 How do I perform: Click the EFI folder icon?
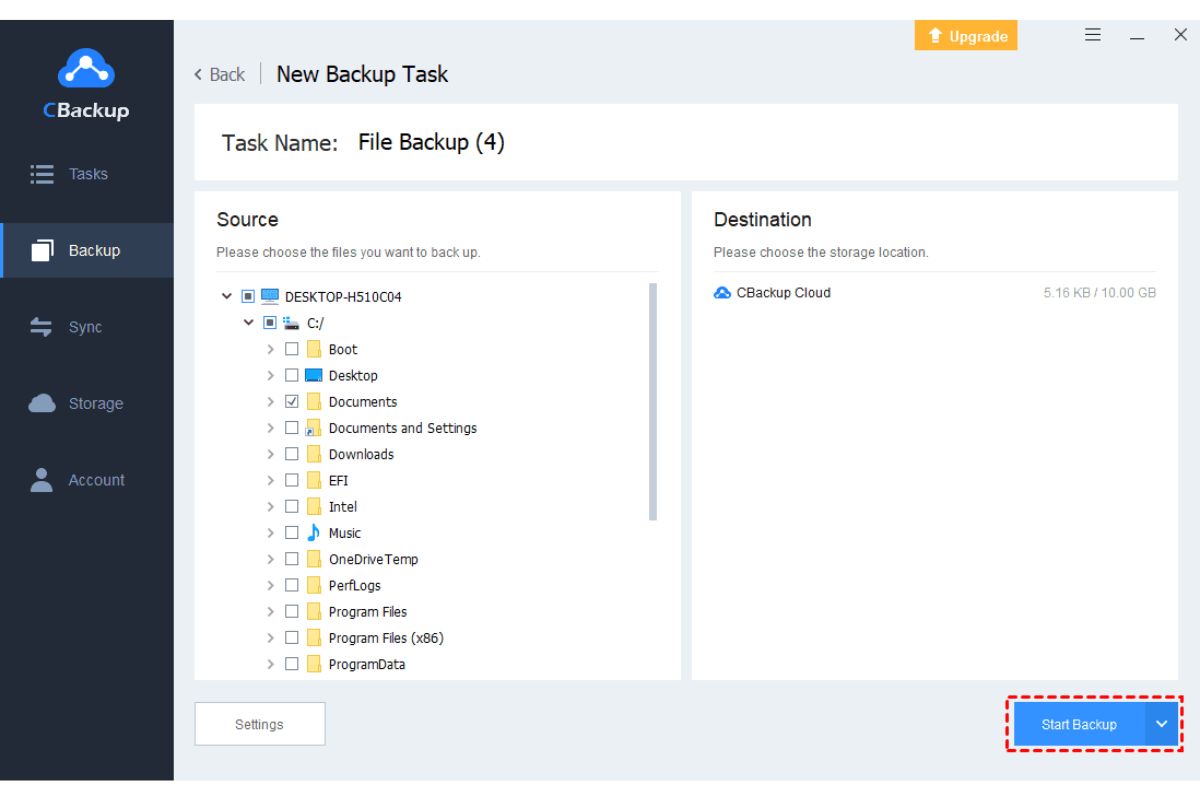[314, 480]
